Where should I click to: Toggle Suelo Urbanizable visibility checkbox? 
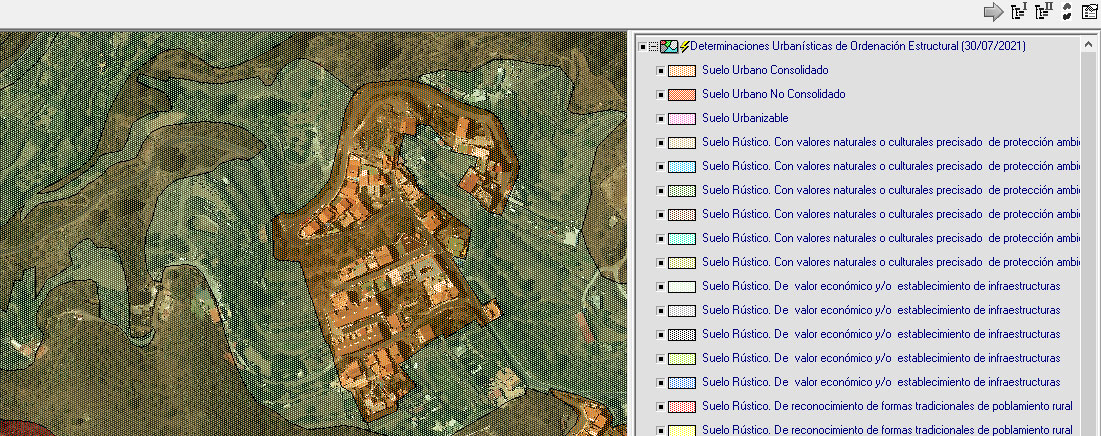(660, 119)
